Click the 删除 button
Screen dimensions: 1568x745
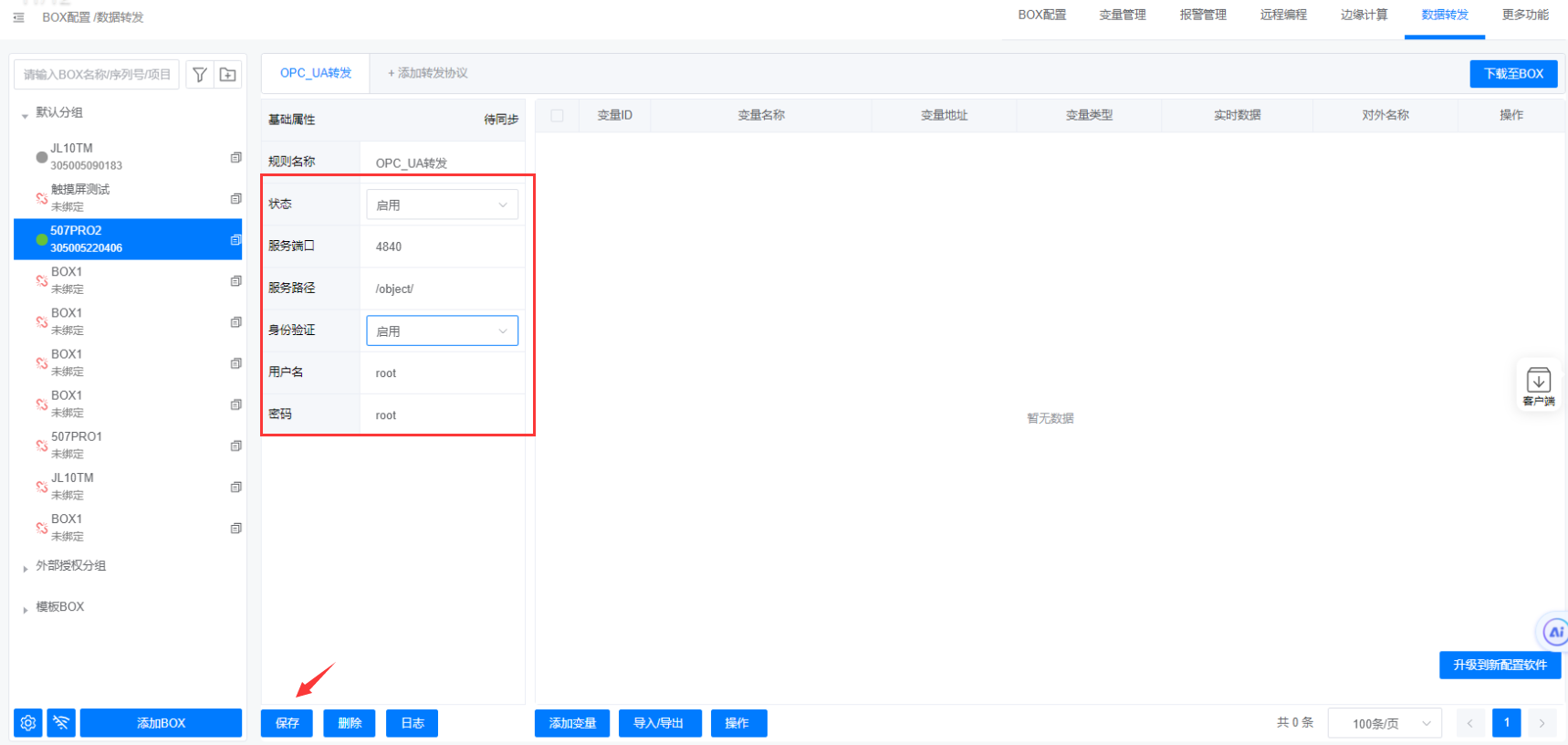350,723
